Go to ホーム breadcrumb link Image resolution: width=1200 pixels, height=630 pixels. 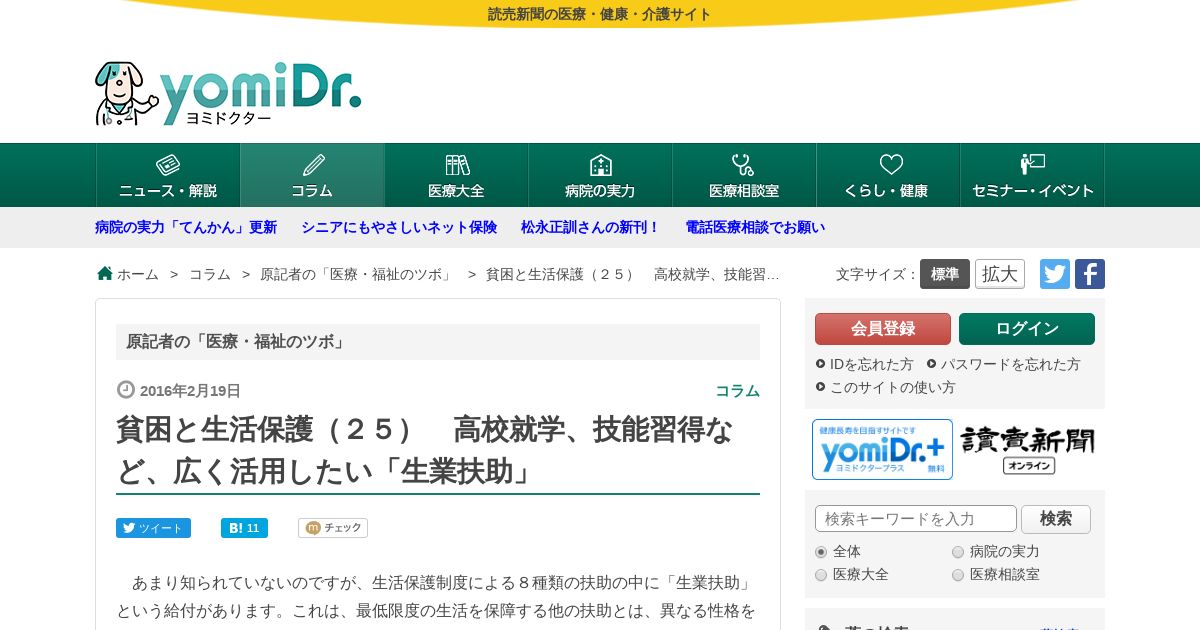click(x=138, y=274)
